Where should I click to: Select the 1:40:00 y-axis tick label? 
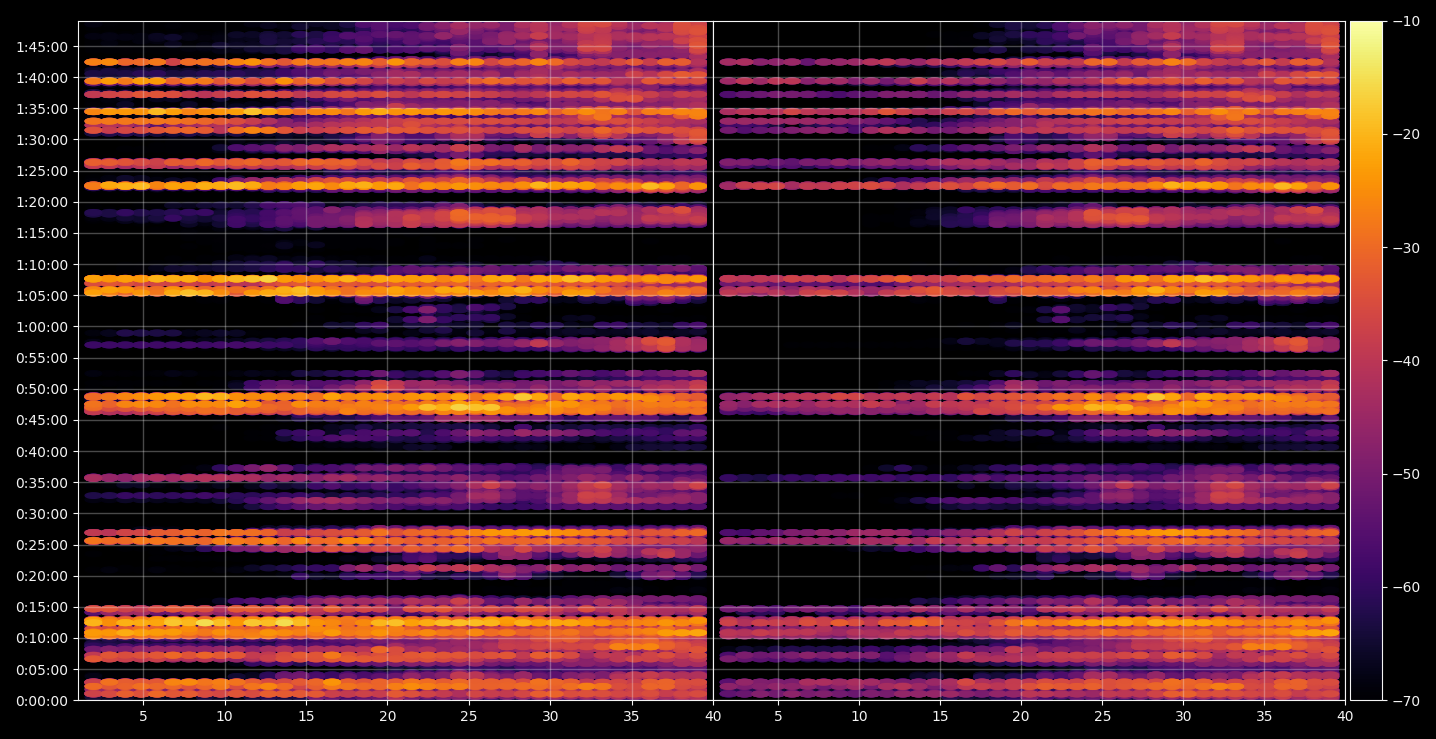point(42,78)
